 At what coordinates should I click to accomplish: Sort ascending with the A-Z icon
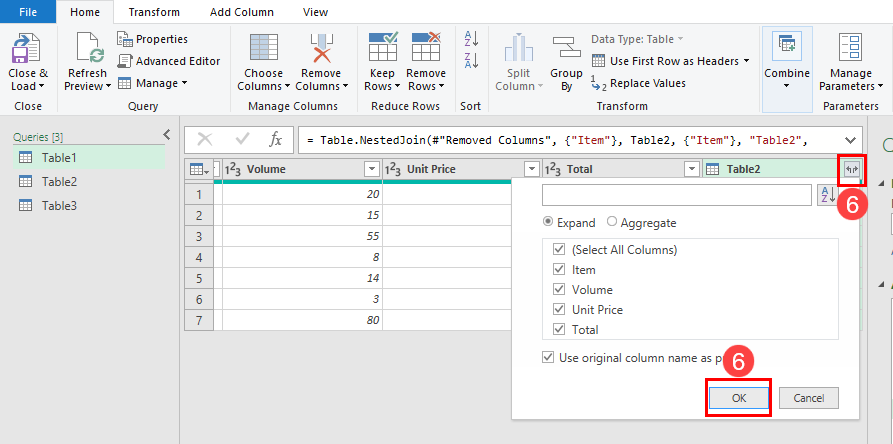[472, 38]
